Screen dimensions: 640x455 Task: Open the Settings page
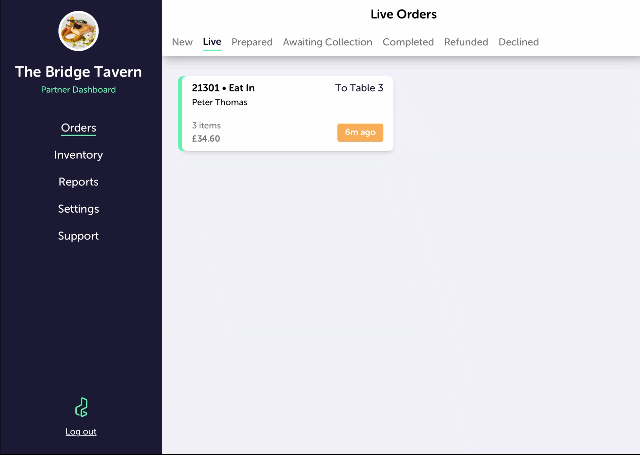click(x=78, y=209)
